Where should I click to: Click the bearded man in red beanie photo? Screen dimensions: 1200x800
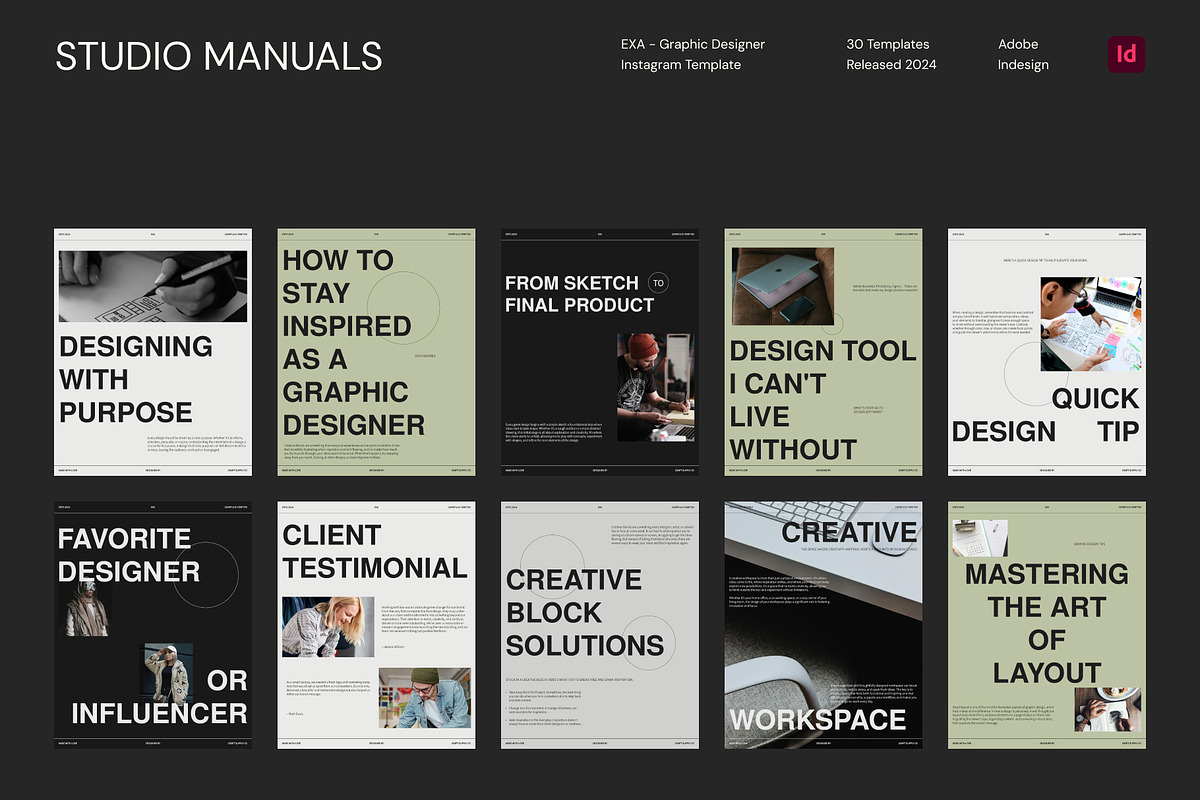tap(655, 387)
